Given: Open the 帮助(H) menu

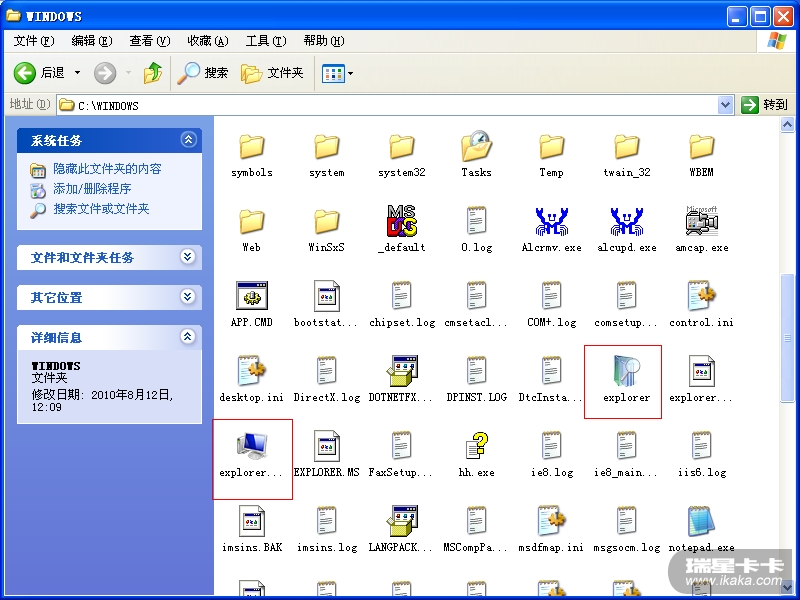Looking at the screenshot, I should (324, 41).
